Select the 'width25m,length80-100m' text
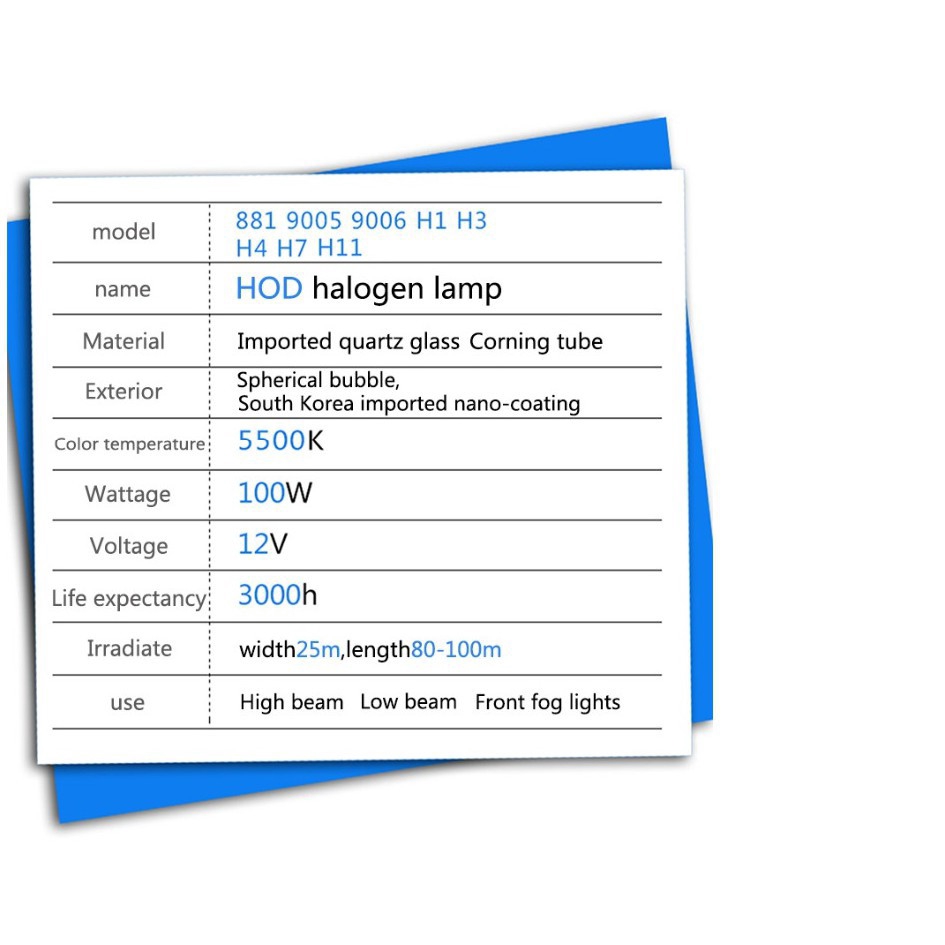The width and height of the screenshot is (945, 945). pyautogui.click(x=370, y=650)
